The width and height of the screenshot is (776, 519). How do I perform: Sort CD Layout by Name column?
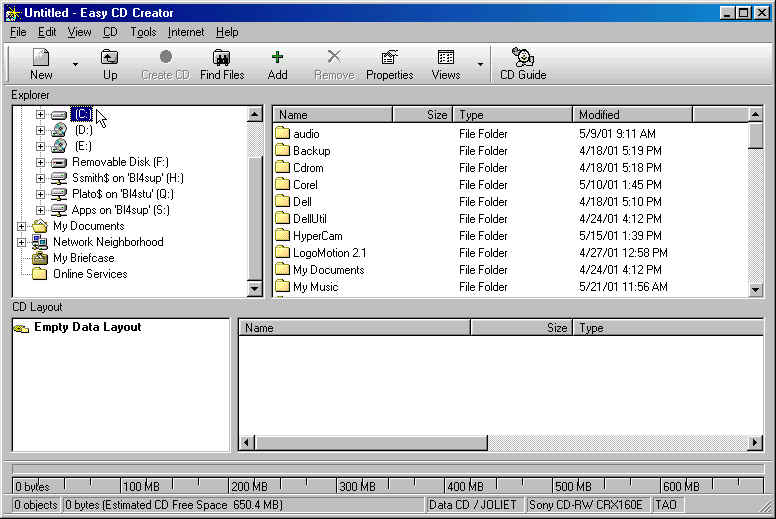(x=354, y=328)
